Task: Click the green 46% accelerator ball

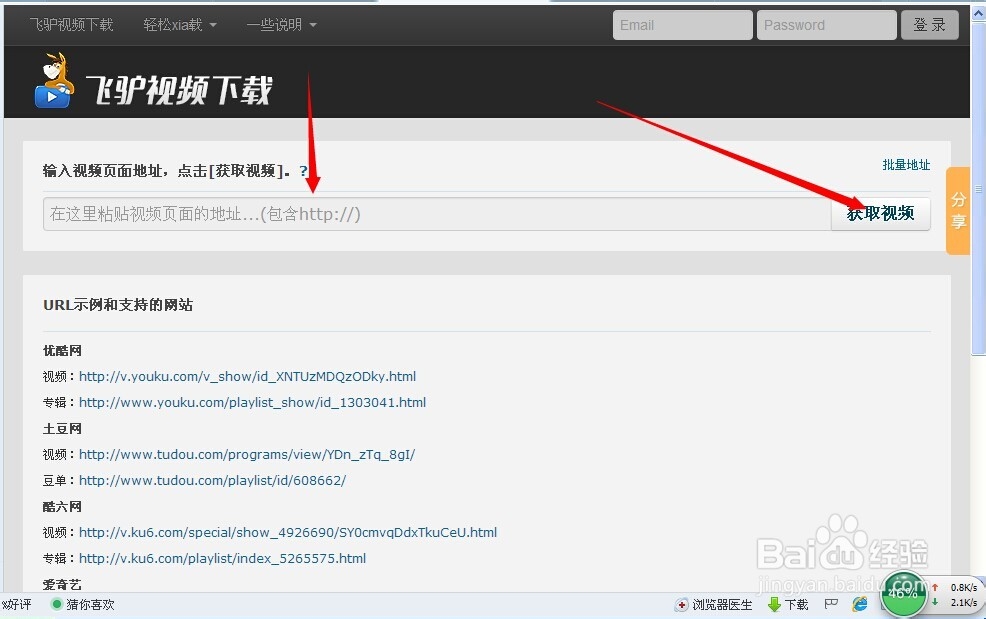Action: [904, 593]
